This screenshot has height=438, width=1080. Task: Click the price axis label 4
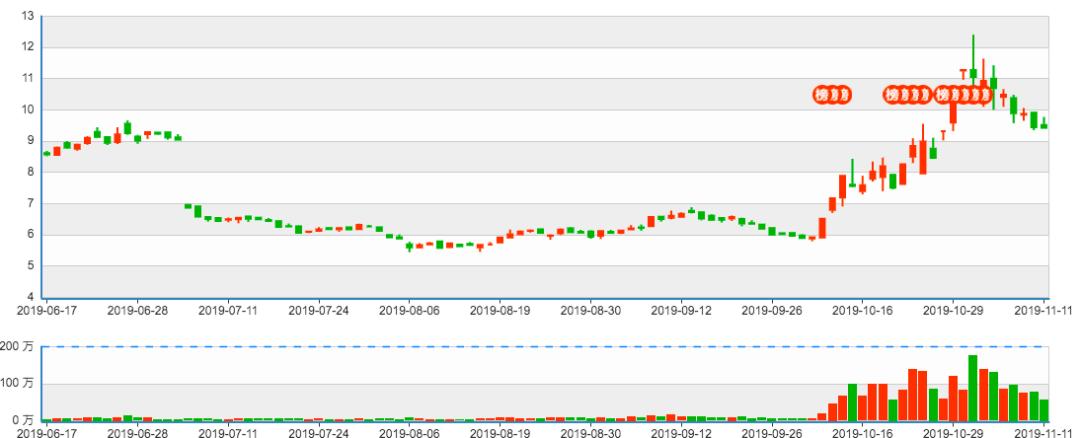(x=31, y=297)
